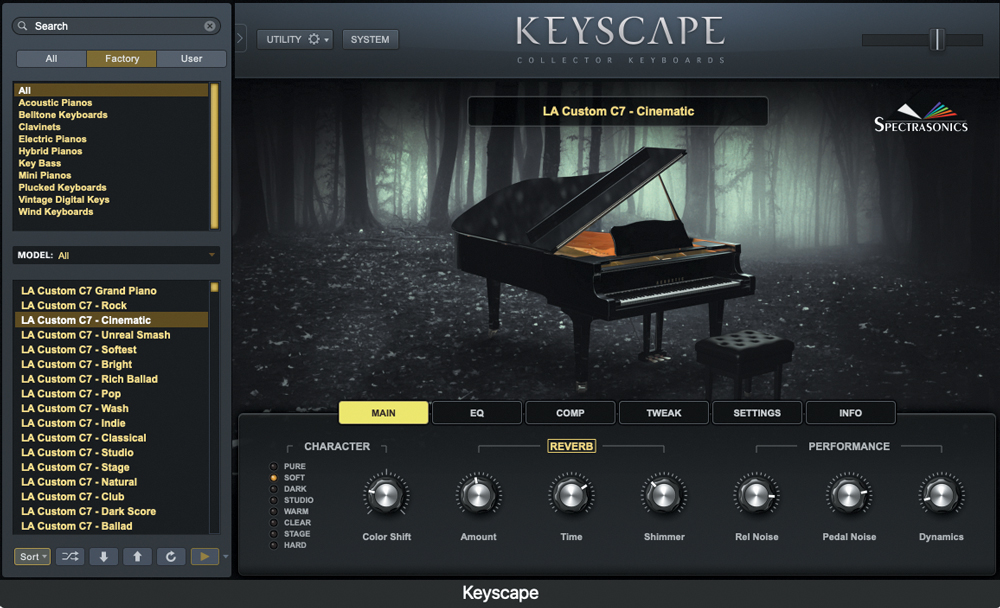
Task: Toggle the REVERB section on or off
Action: click(x=571, y=447)
